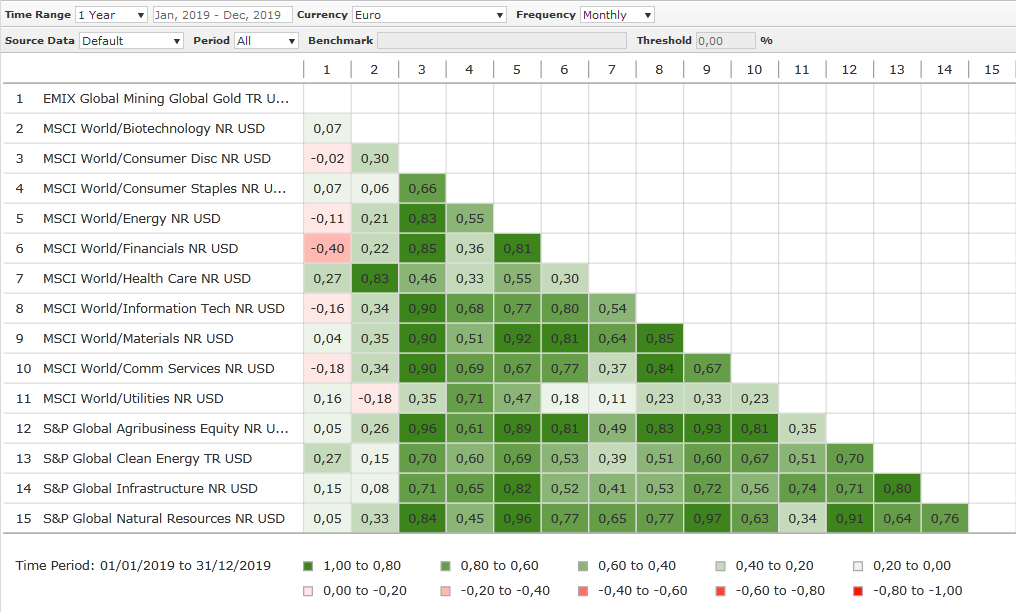Screen dimensions: 1016x612
Task: Click the Threshold value field
Action: click(x=725, y=41)
